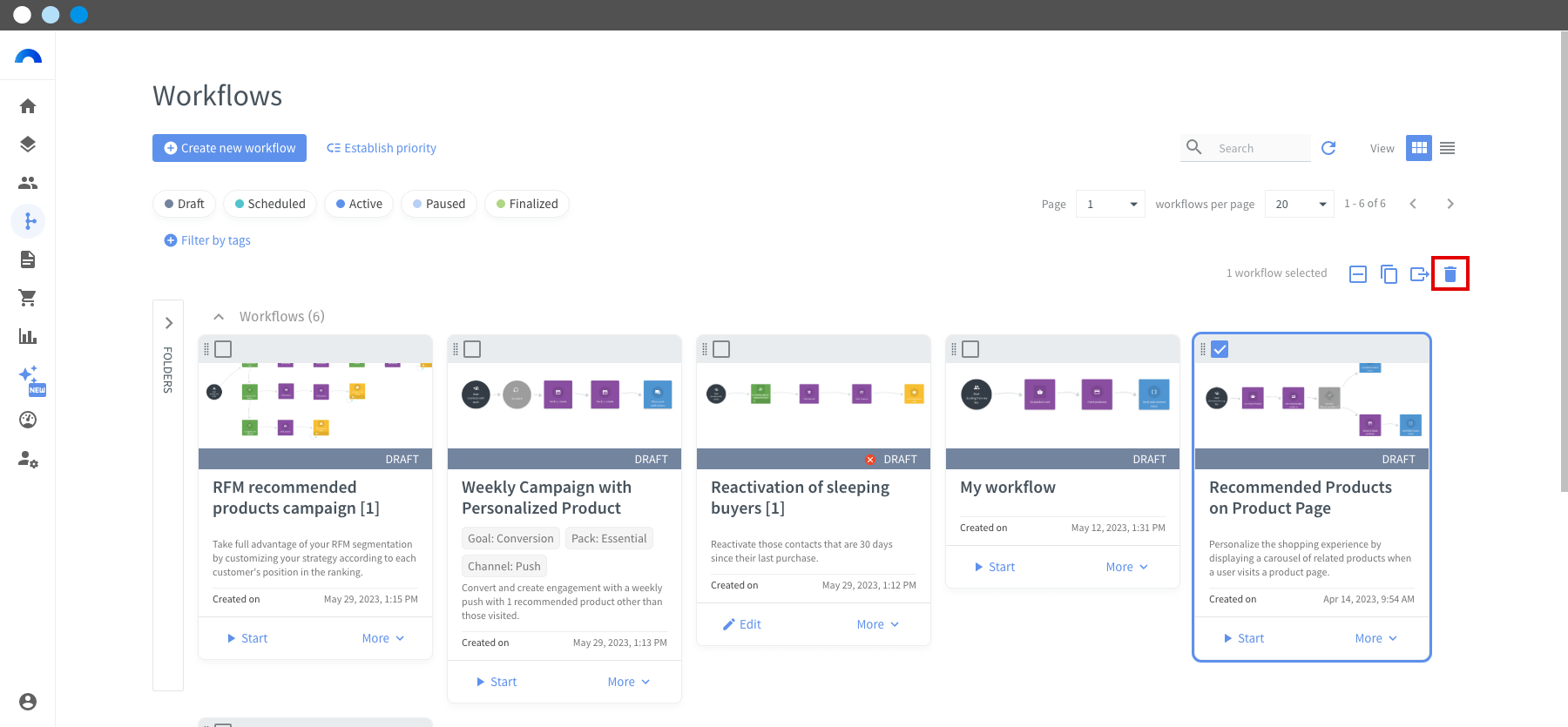Check the RFM recommended products campaign checkbox

(x=224, y=349)
